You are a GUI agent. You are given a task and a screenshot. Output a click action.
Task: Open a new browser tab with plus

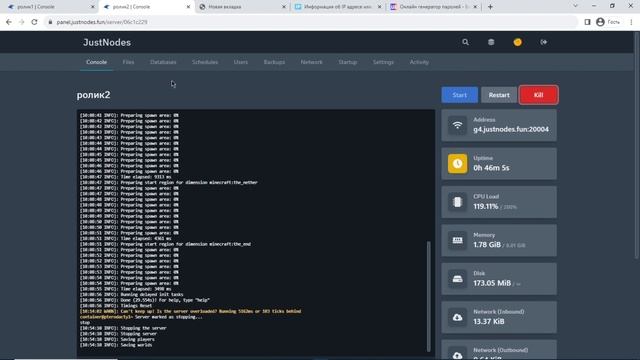490,7
